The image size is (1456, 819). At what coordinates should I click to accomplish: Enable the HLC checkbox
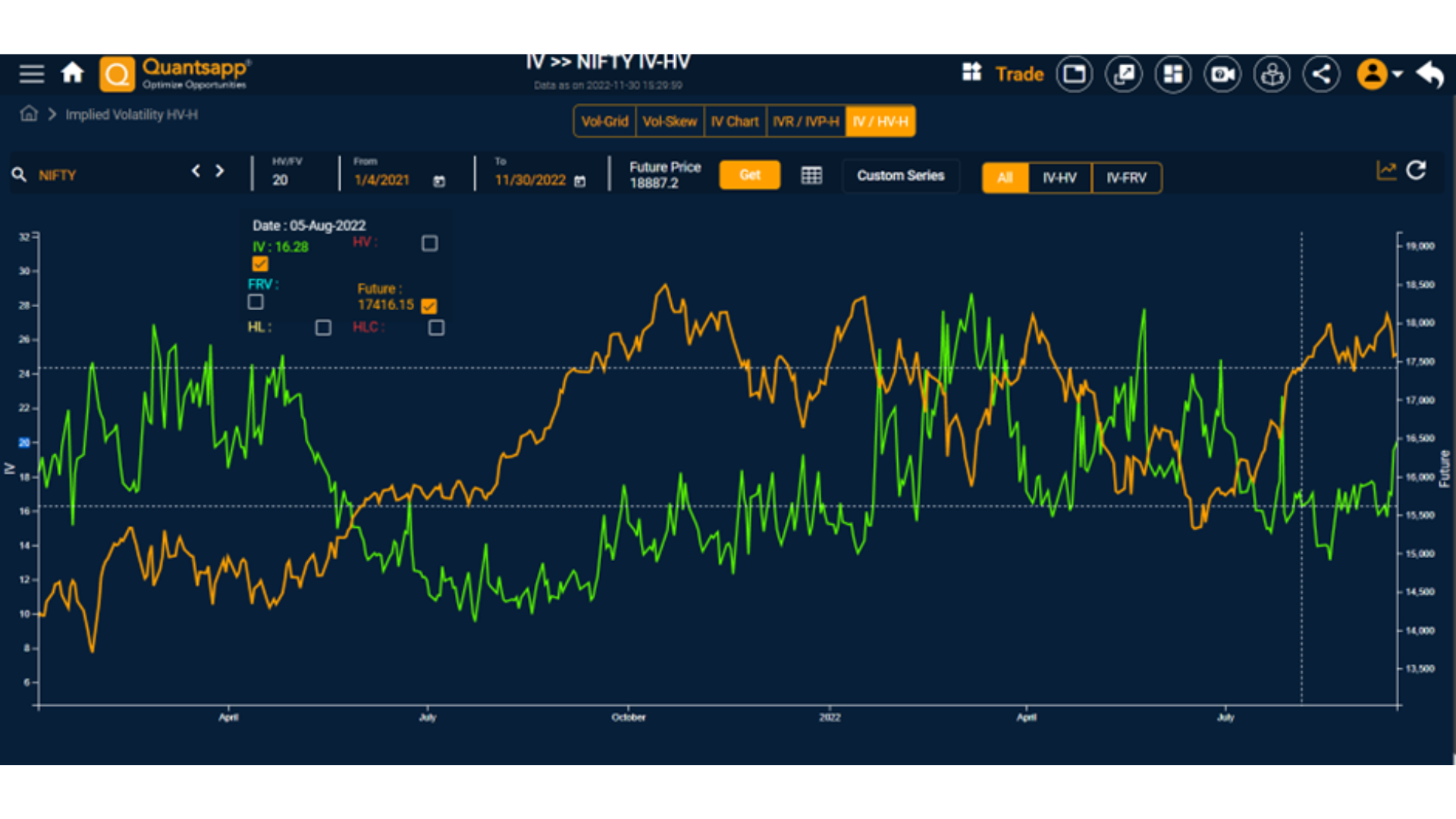436,328
